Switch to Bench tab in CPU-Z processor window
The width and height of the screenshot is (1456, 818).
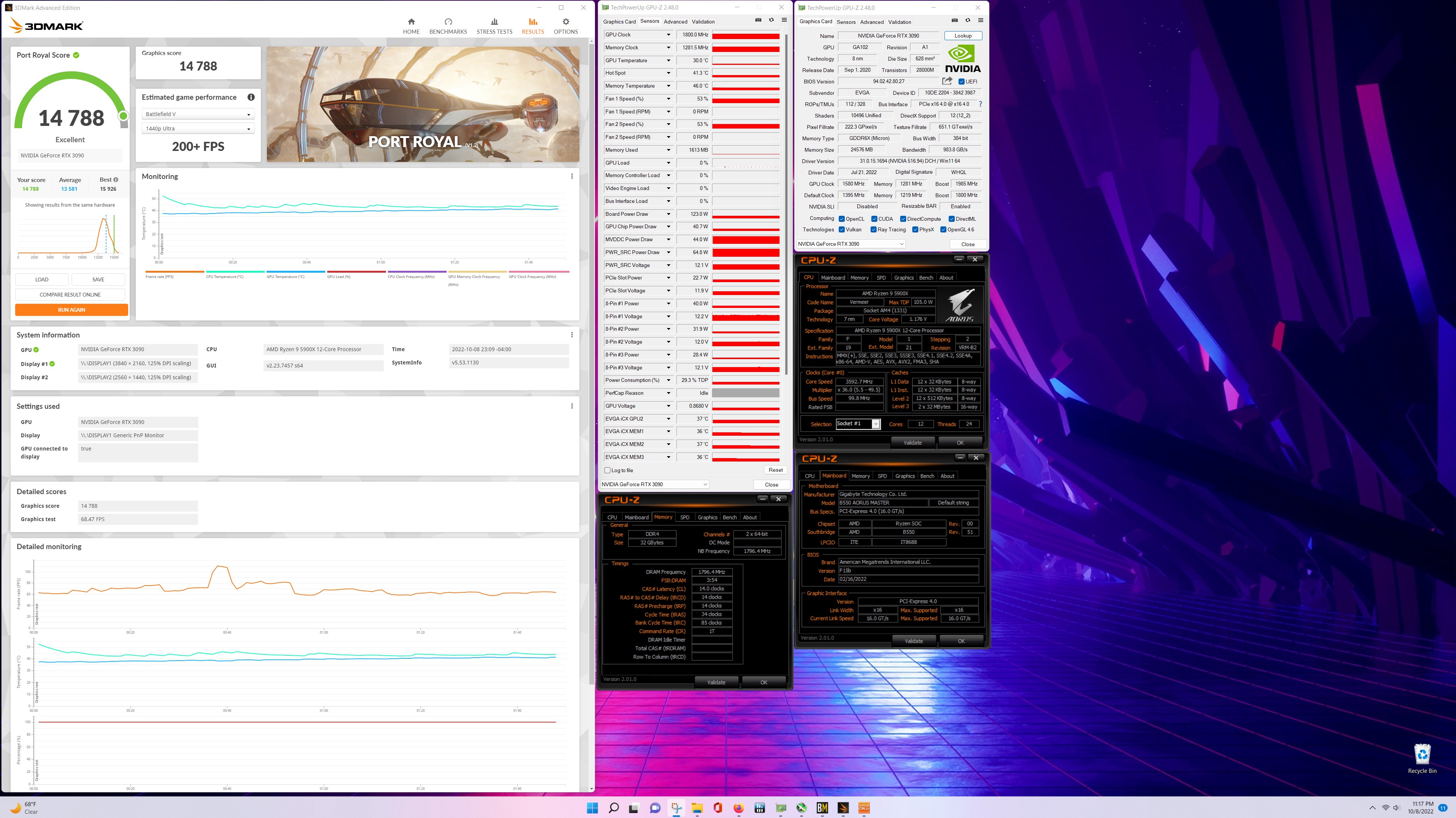click(926, 278)
